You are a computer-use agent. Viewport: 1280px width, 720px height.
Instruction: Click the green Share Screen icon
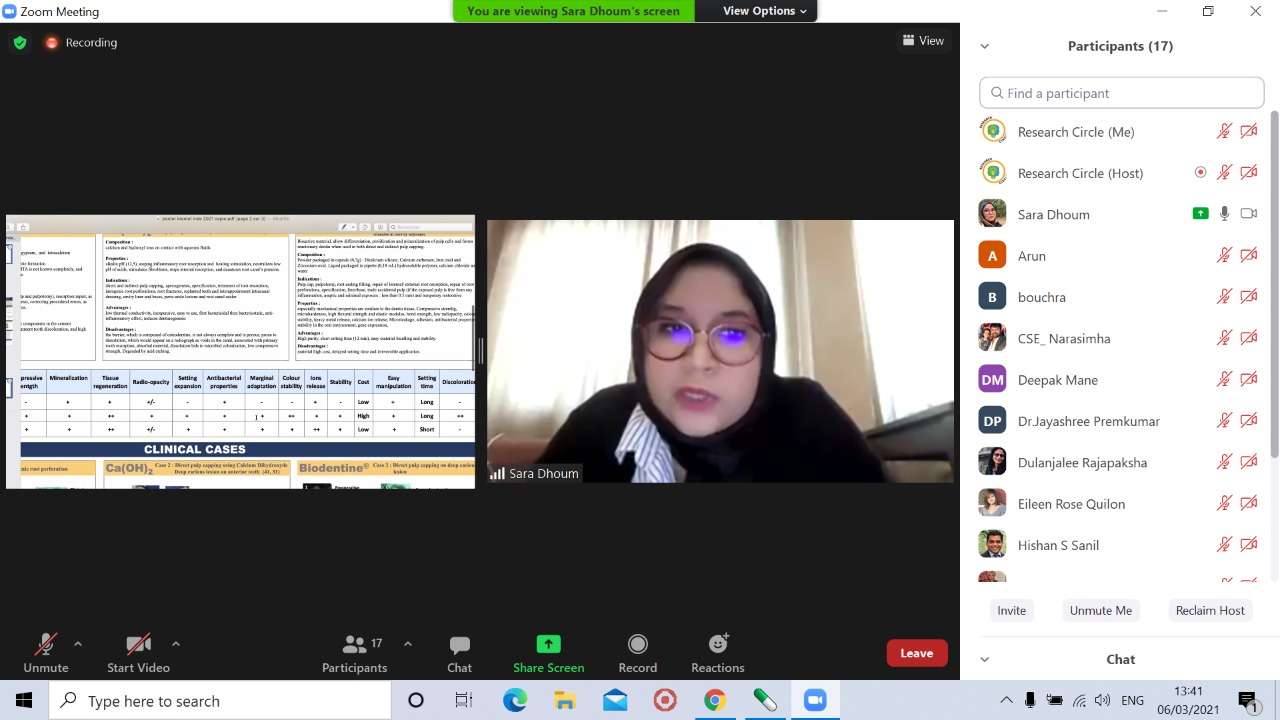pos(548,645)
